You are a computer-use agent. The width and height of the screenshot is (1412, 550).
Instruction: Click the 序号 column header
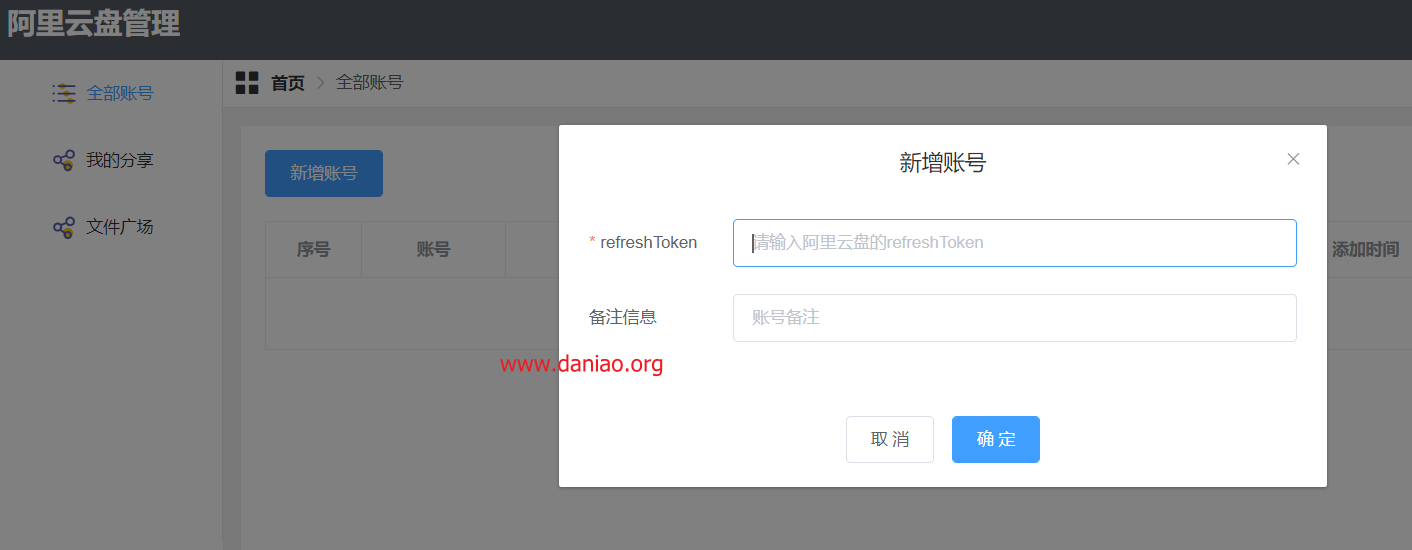point(313,249)
